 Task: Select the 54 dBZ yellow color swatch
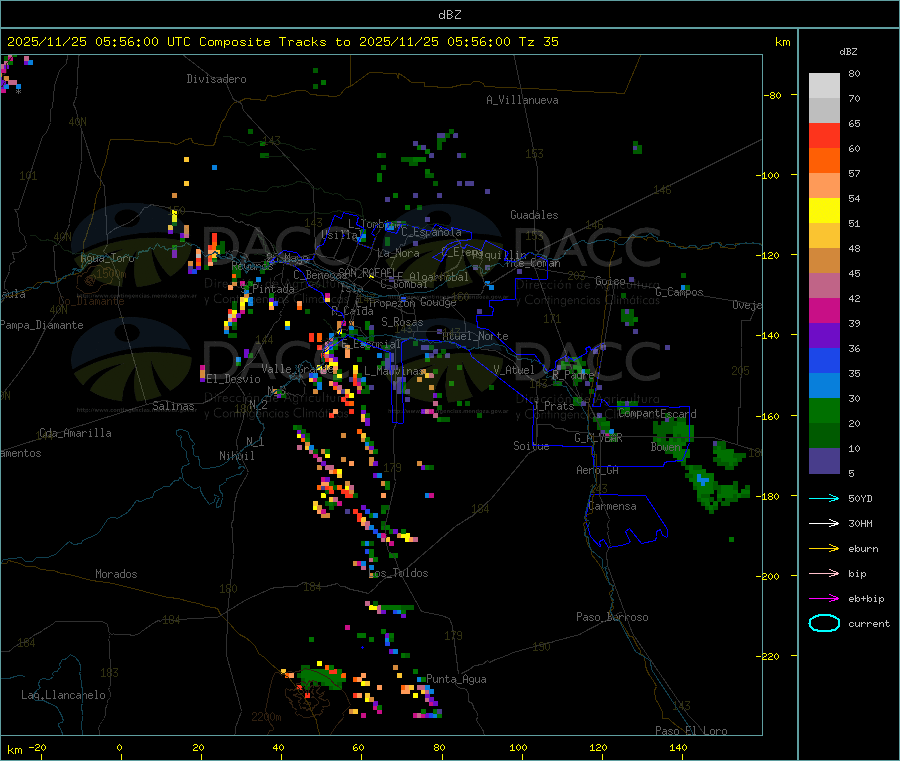pos(824,211)
